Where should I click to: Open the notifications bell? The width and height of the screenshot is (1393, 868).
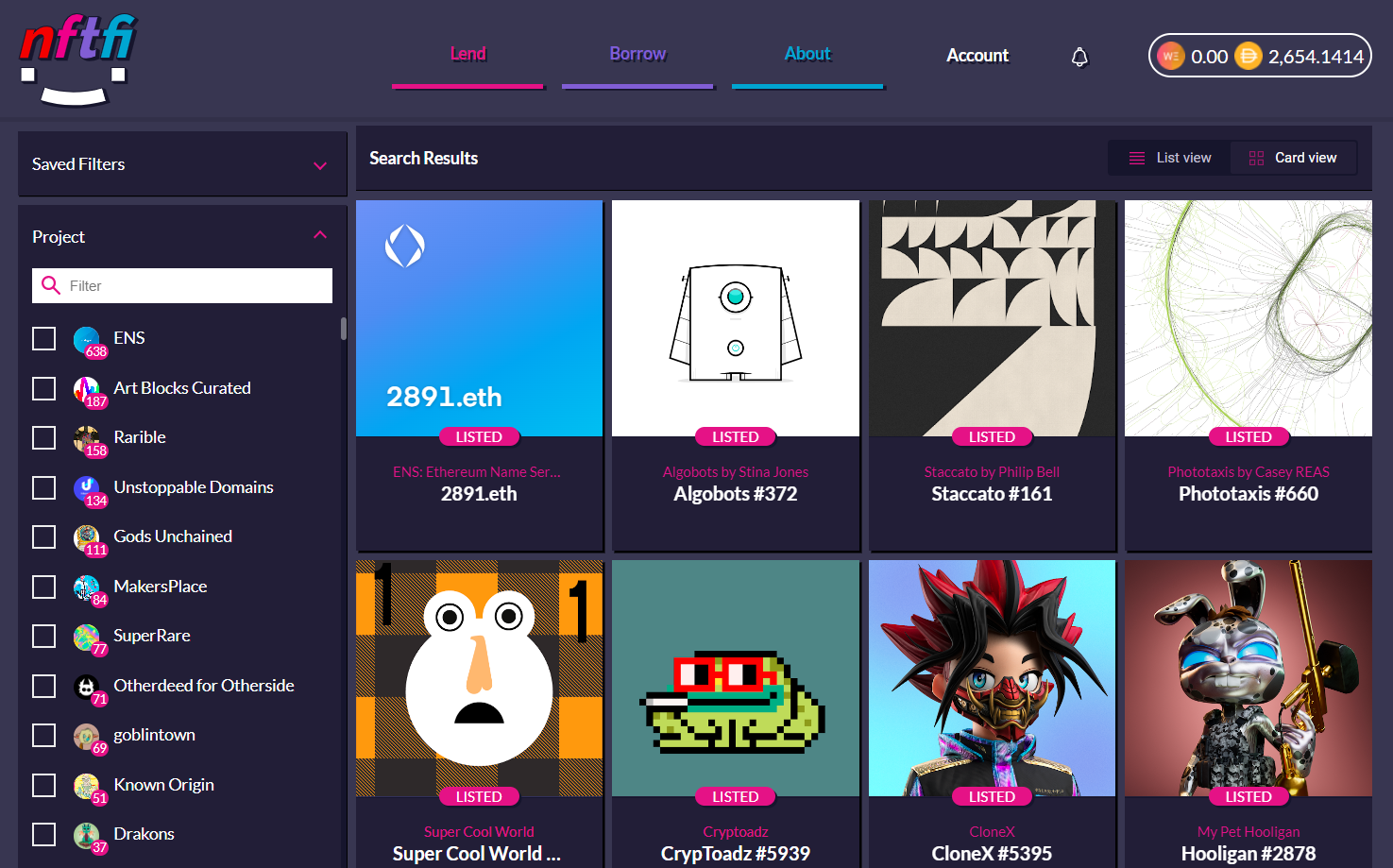click(1079, 58)
